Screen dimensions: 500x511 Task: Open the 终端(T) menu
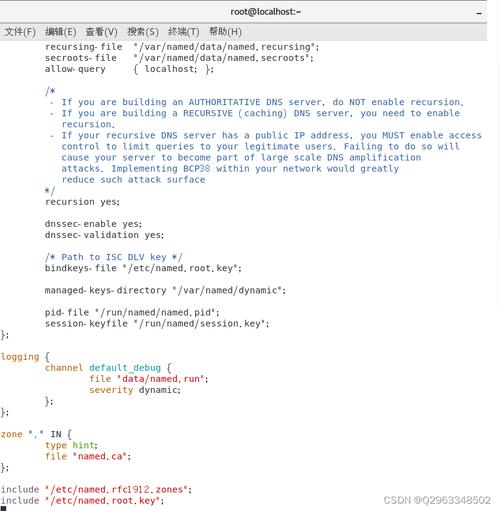point(184,32)
